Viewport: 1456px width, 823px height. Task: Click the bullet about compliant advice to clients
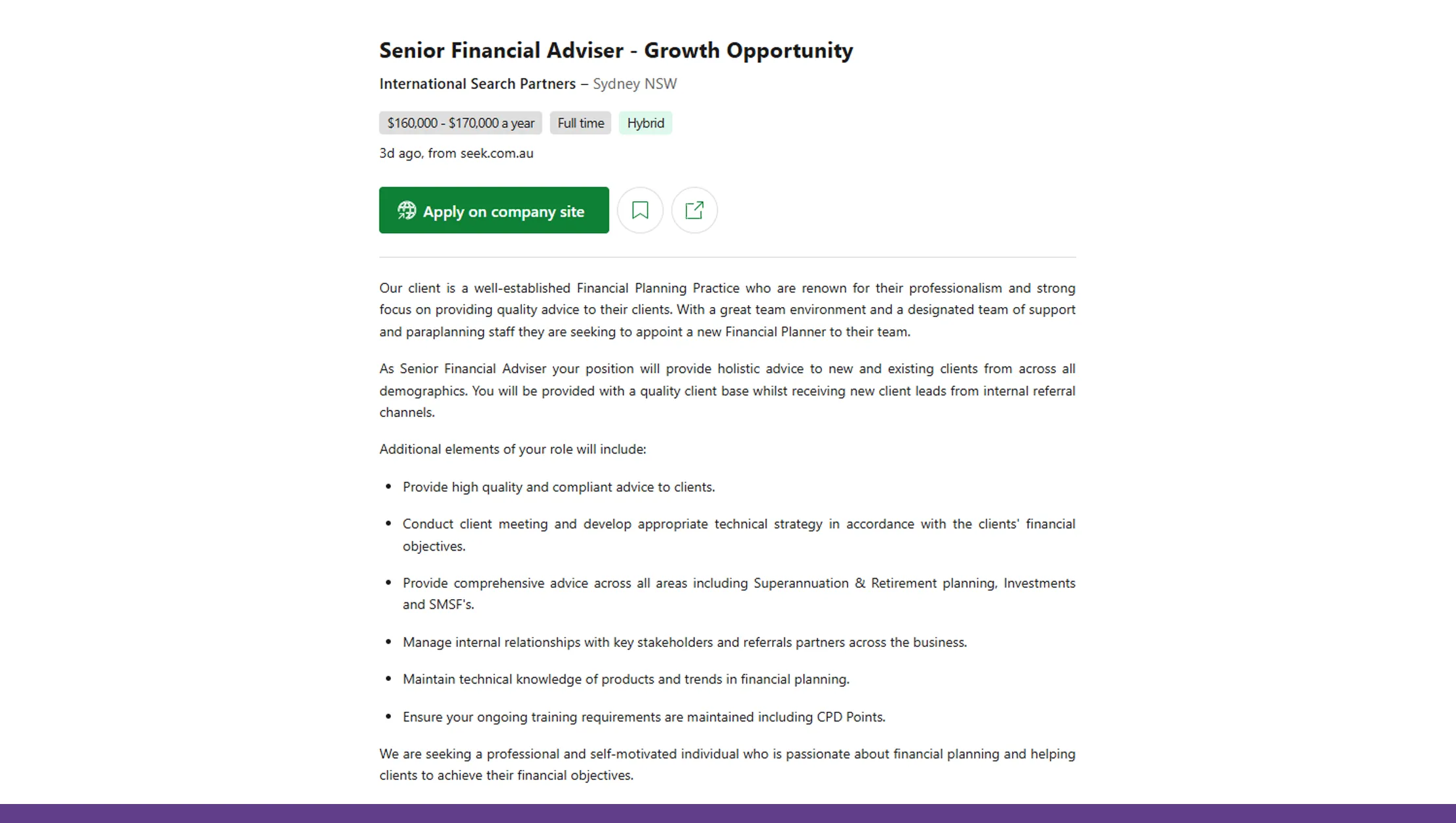pyautogui.click(x=558, y=487)
